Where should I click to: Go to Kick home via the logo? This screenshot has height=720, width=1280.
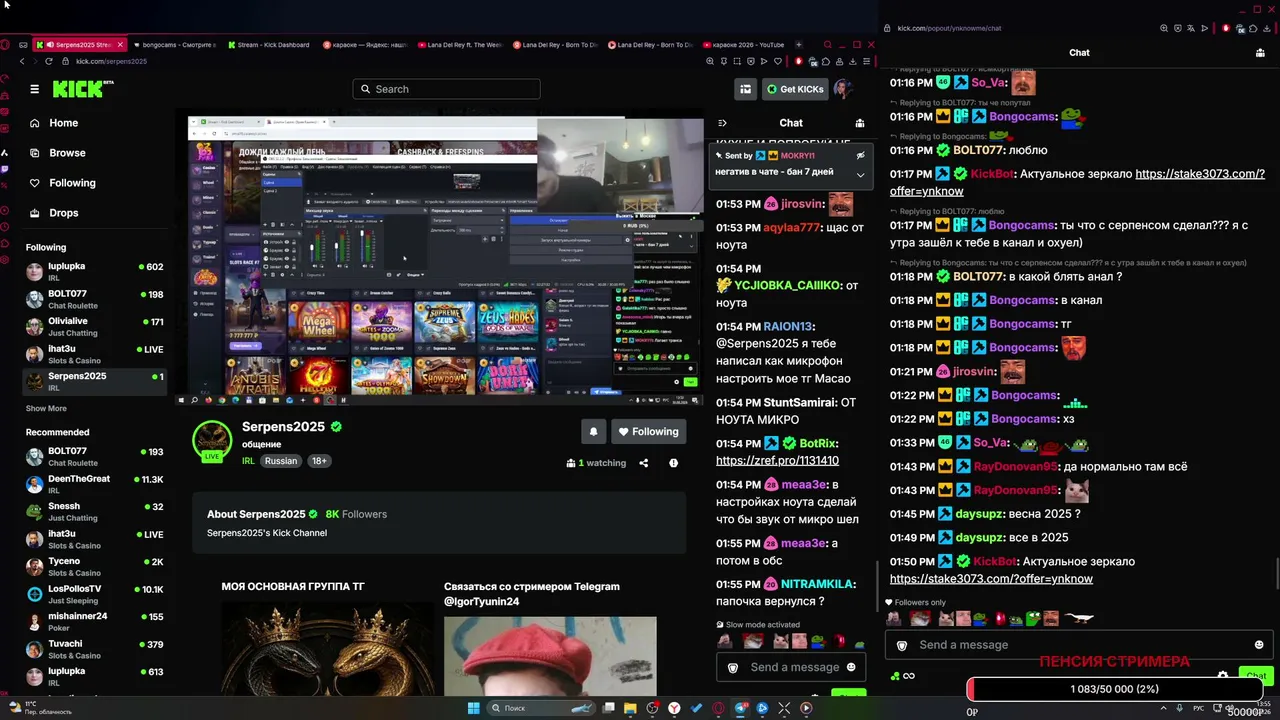(79, 89)
